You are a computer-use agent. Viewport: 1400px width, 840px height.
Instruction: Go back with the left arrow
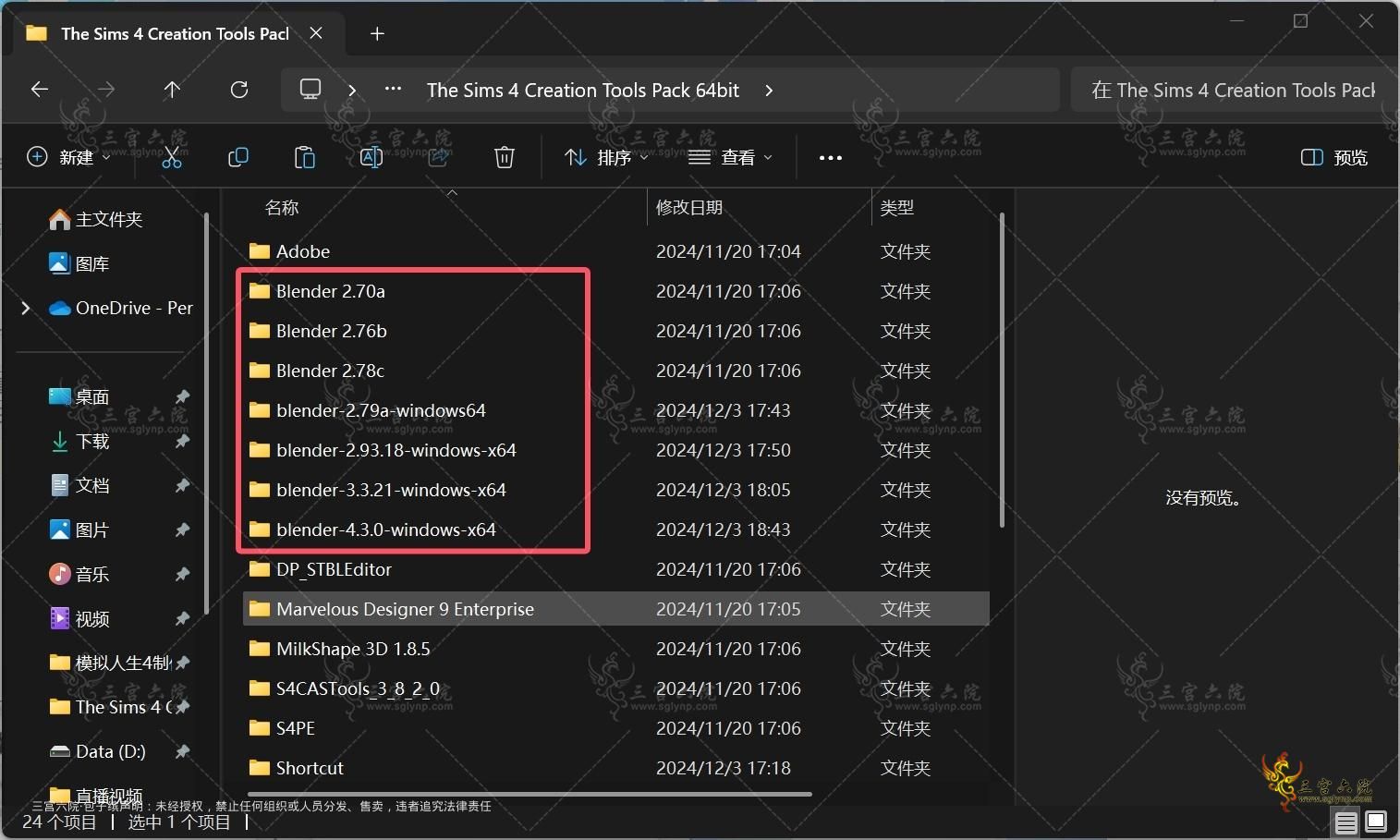(40, 90)
